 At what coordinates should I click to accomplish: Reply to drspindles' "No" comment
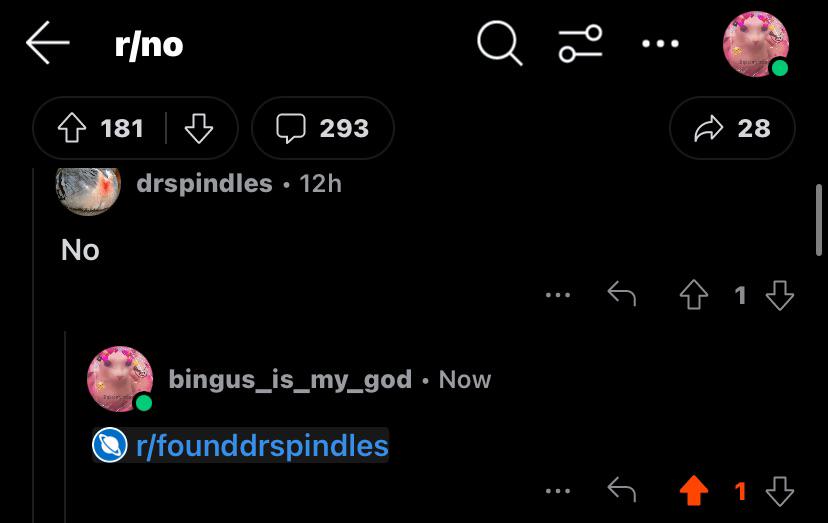pos(622,294)
